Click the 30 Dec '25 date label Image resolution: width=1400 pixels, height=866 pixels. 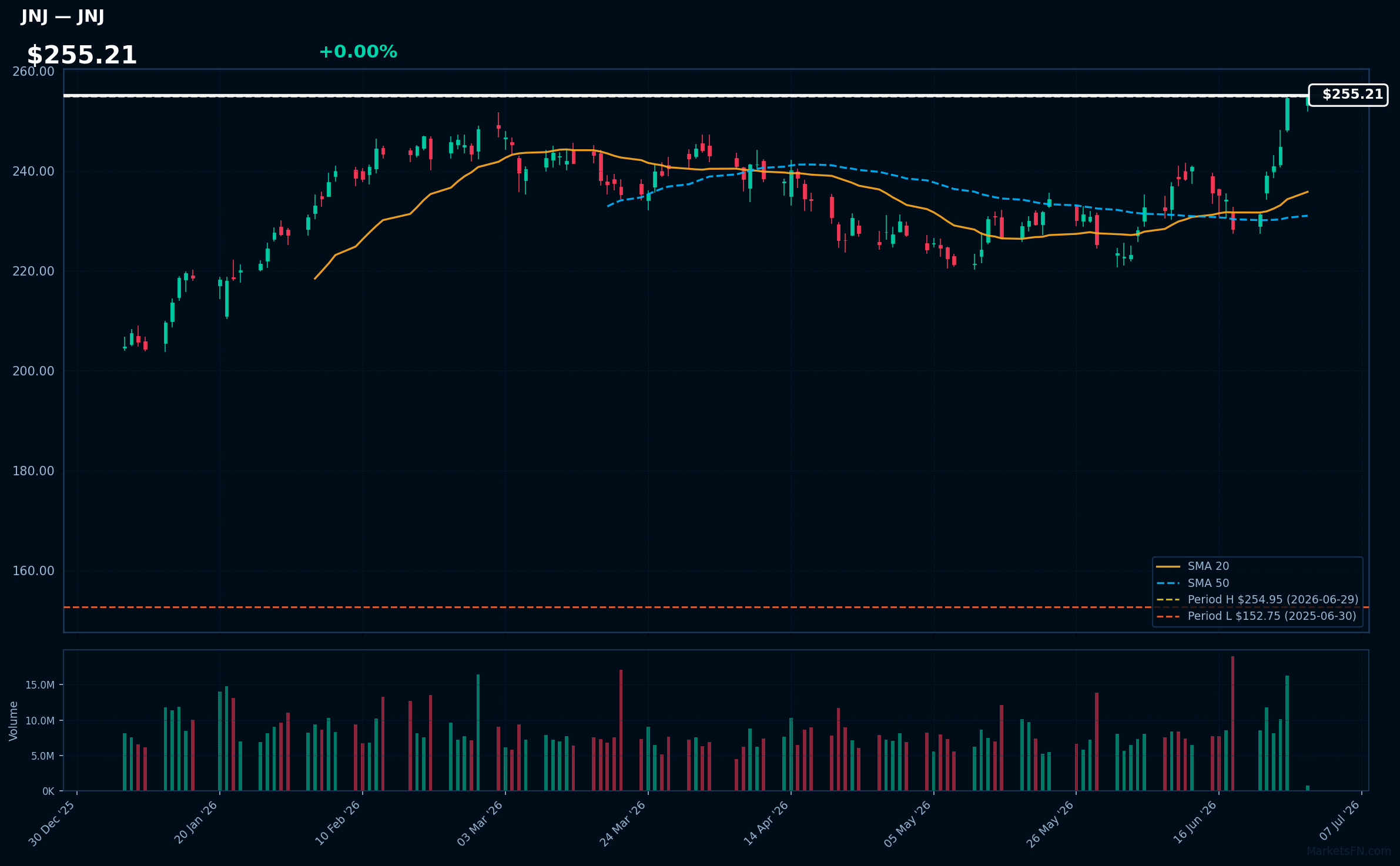52,823
